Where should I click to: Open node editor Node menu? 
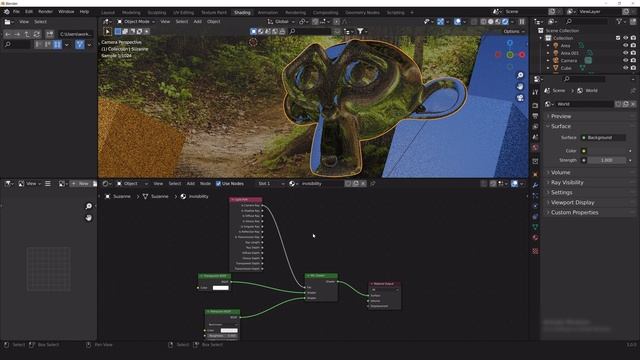(x=205, y=184)
